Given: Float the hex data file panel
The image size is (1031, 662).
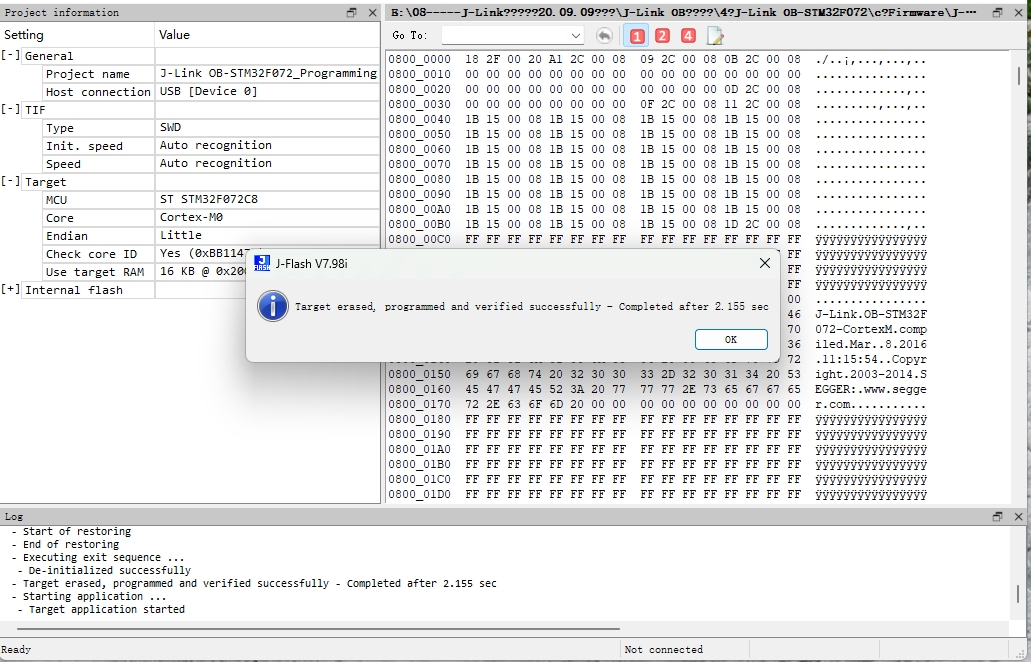Looking at the screenshot, I should point(997,12).
